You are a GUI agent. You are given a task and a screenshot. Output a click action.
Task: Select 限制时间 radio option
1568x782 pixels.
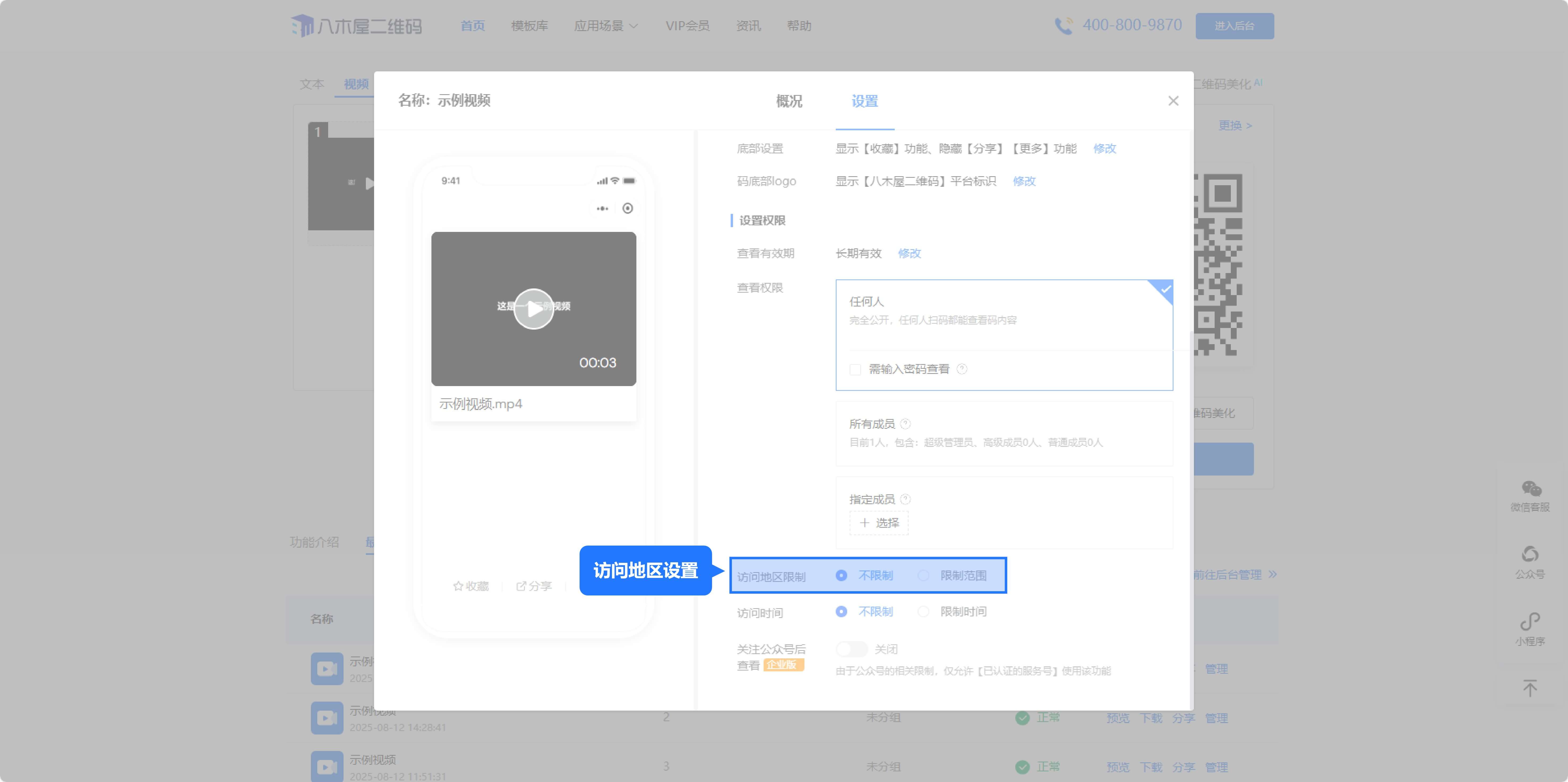(923, 612)
